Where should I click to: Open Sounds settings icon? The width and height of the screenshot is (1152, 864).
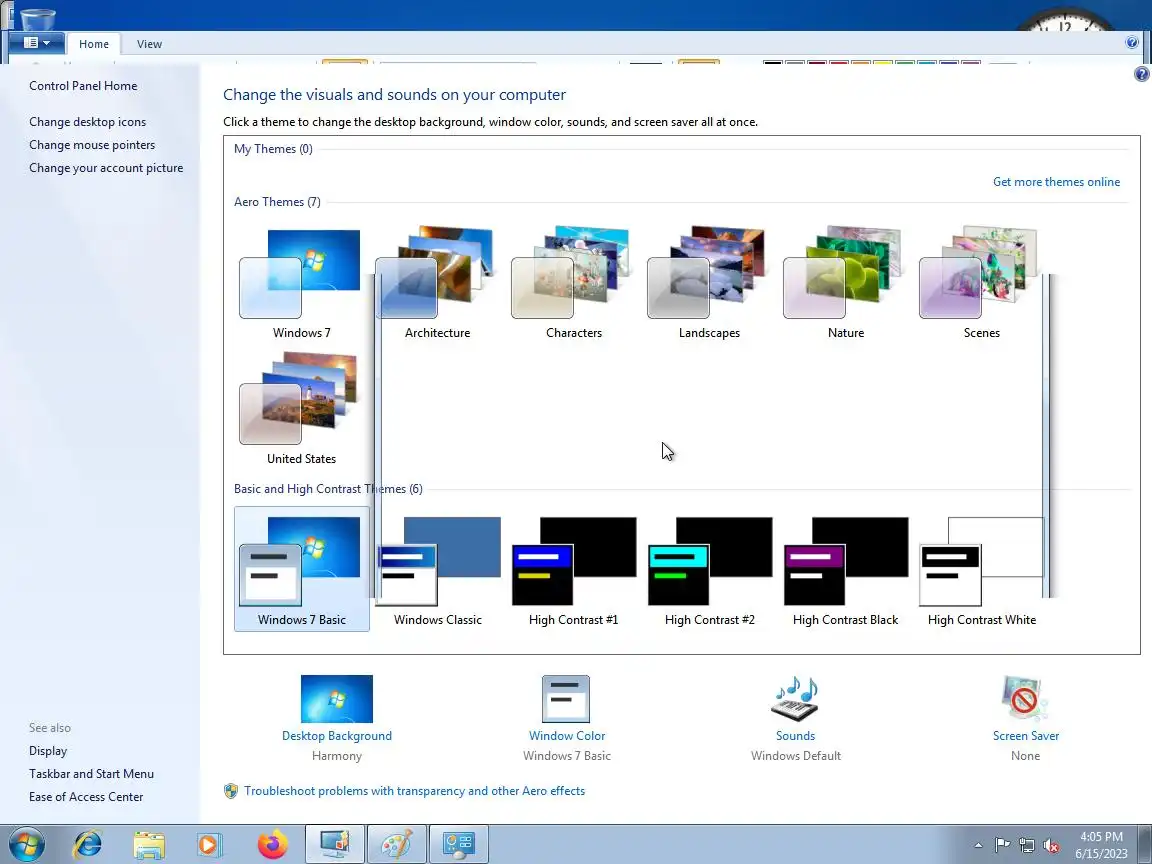795,699
